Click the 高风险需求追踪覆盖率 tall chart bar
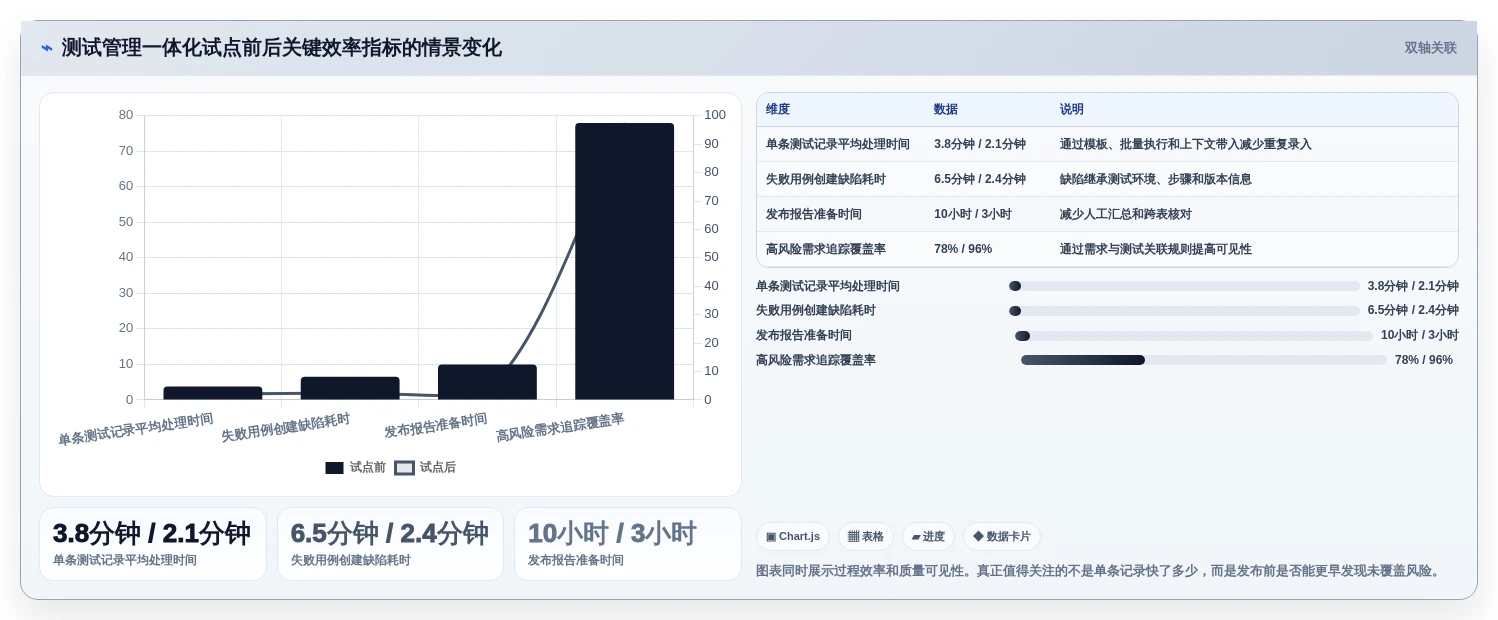1498x620 pixels. click(x=624, y=261)
